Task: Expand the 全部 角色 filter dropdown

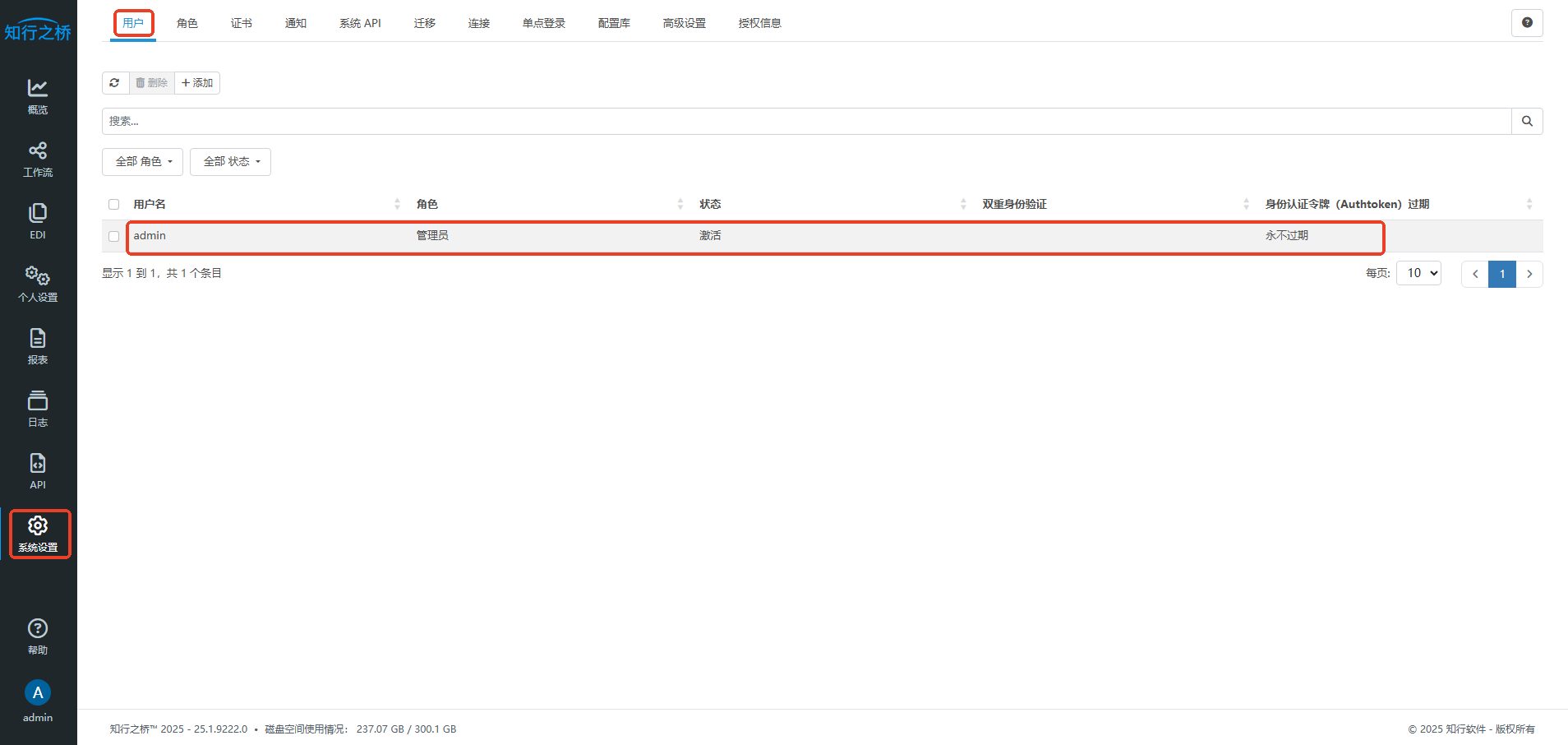Action: 143,162
